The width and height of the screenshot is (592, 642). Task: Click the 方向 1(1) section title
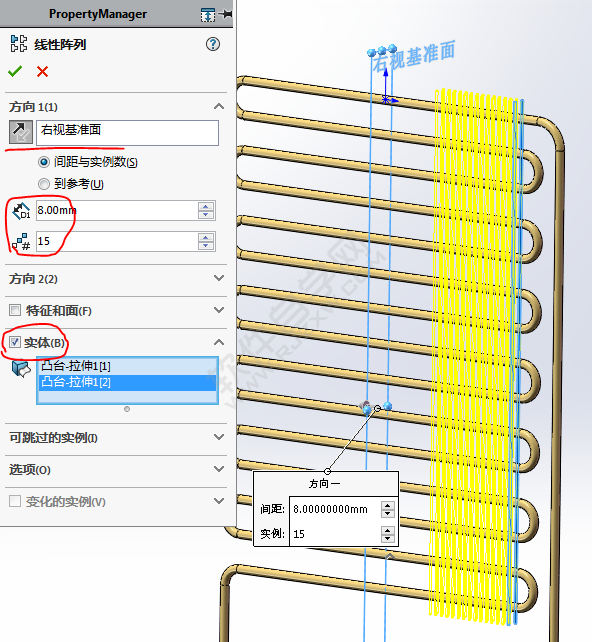34,107
